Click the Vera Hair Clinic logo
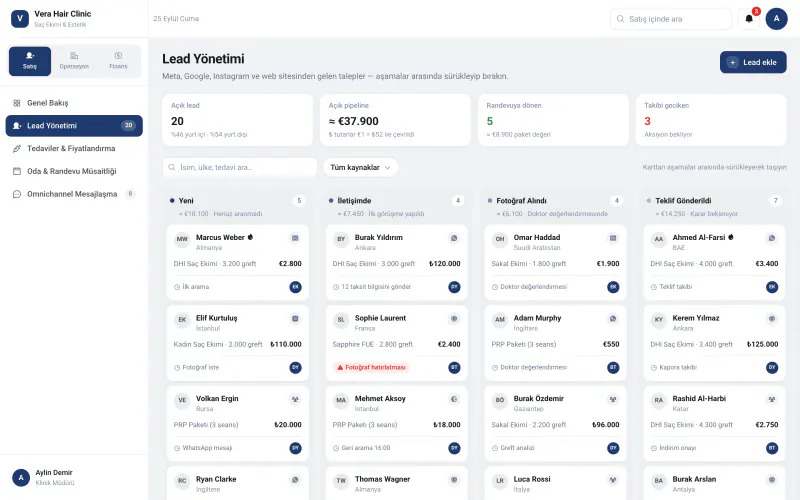 pyautogui.click(x=20, y=19)
